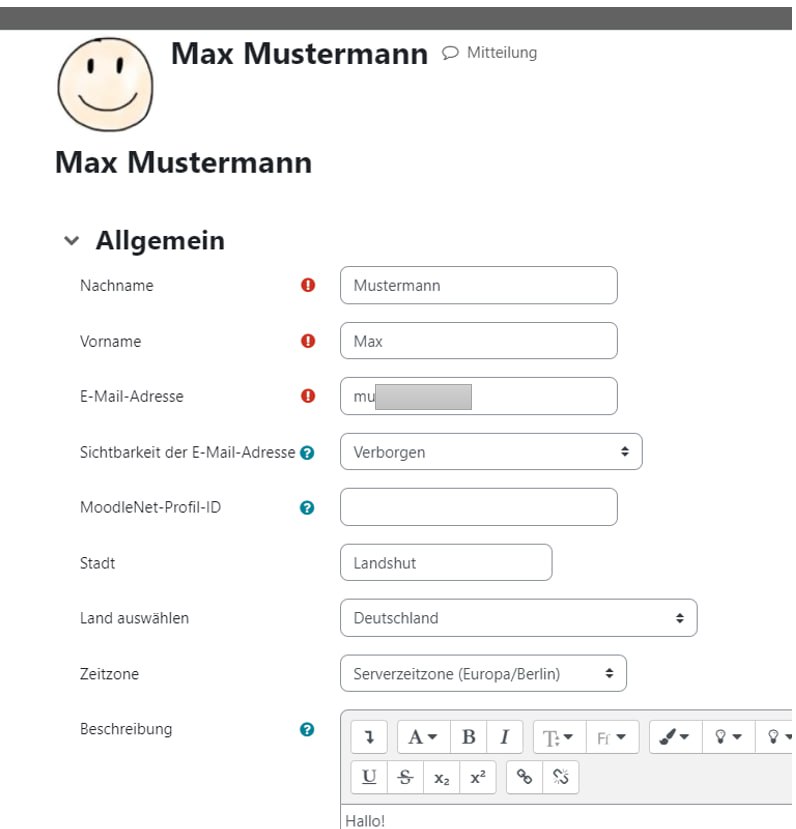
Task: Apply strikethrough formatting in the editor
Action: pos(405,777)
